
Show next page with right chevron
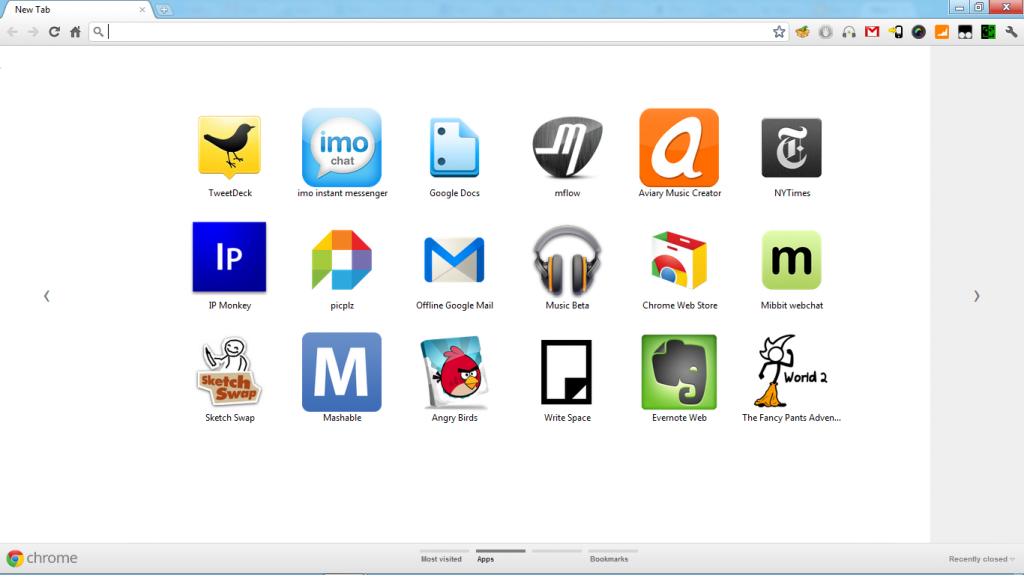(x=977, y=296)
